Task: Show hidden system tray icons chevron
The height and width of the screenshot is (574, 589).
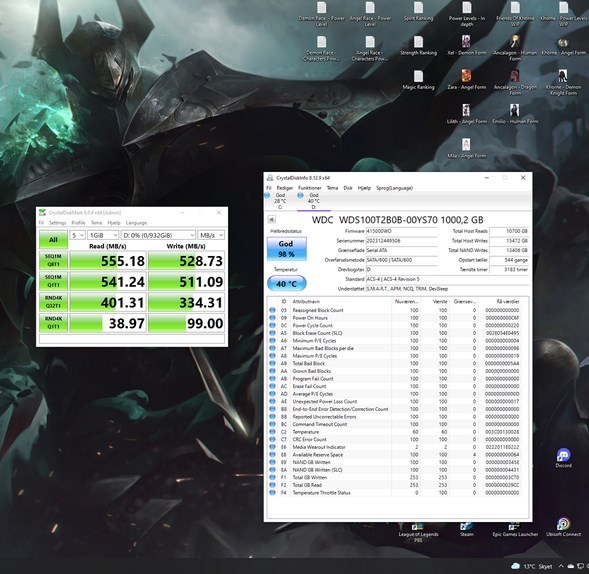Action: point(561,566)
